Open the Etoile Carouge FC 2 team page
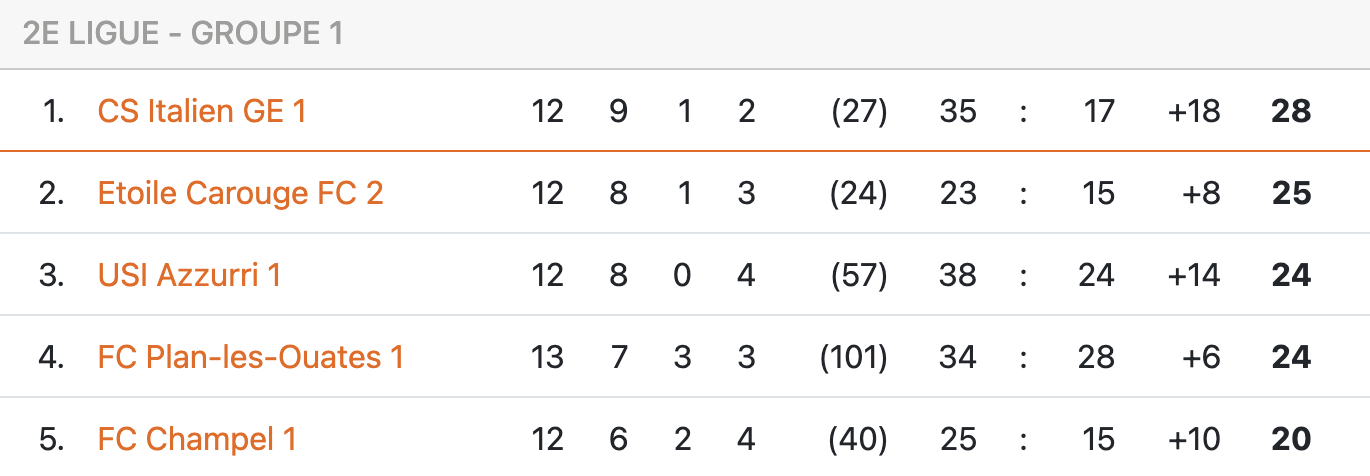This screenshot has width=1370, height=476. tap(240, 193)
